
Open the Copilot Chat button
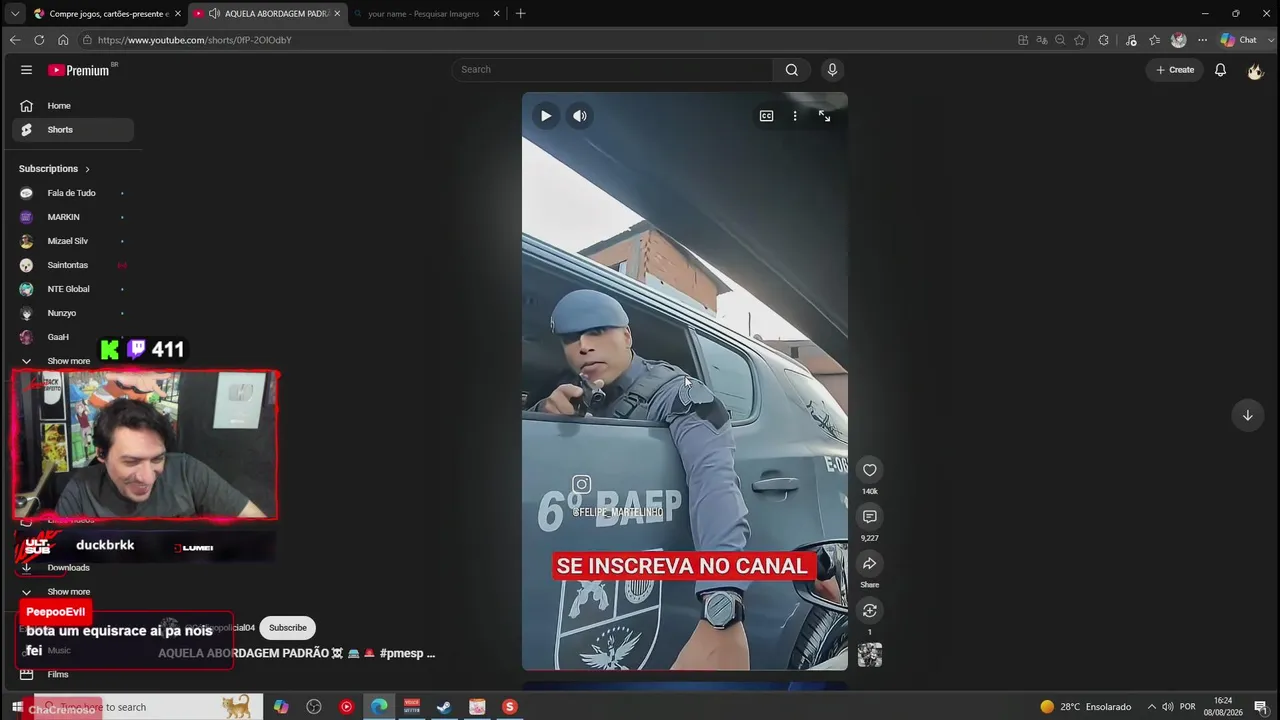tap(1239, 40)
